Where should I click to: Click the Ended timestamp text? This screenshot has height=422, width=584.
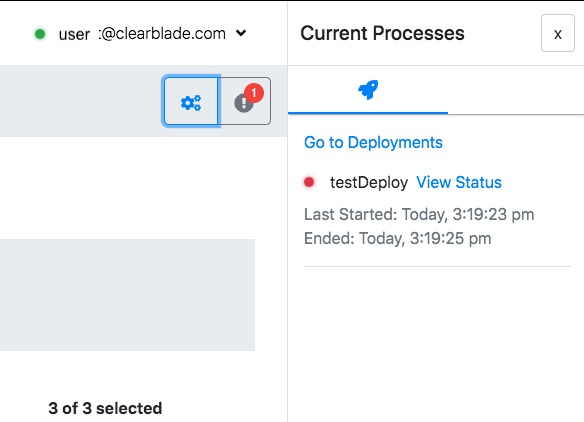point(397,238)
